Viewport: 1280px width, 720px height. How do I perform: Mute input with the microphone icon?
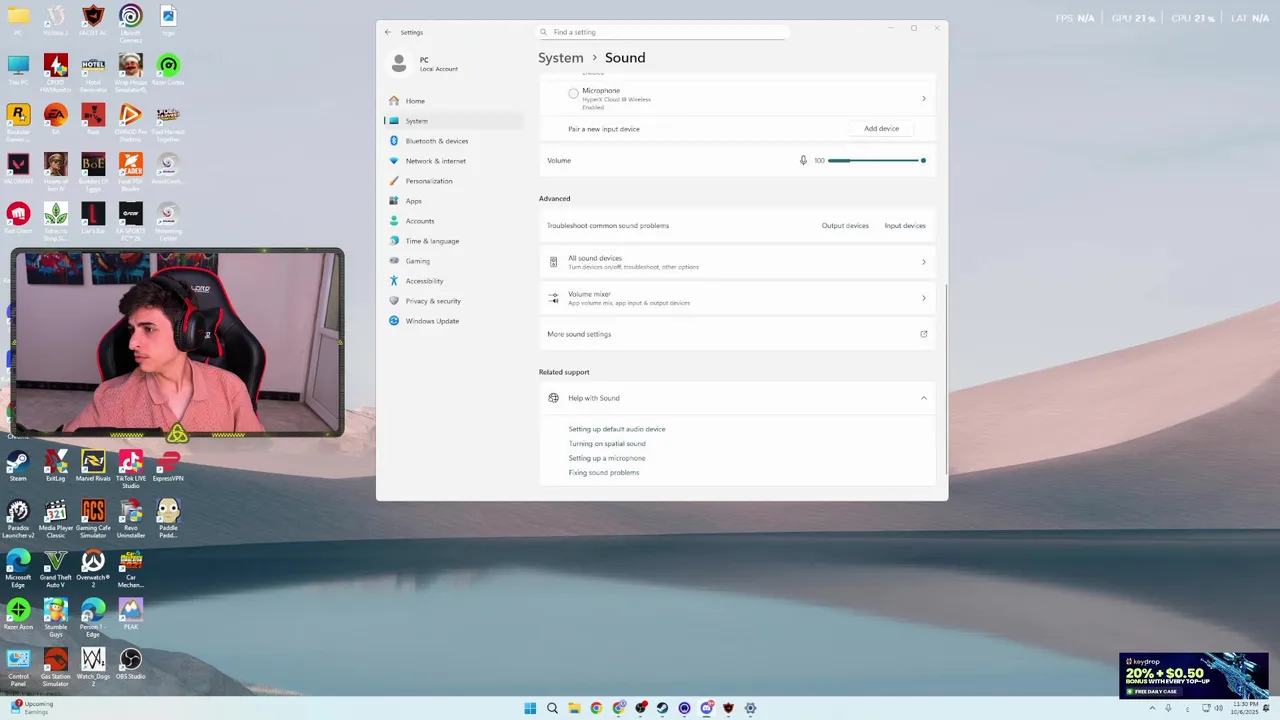tap(803, 160)
